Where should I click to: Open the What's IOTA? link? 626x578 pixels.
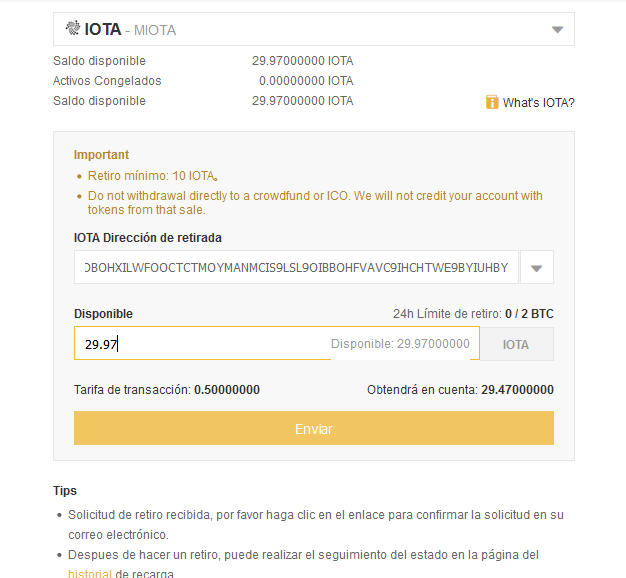538,102
